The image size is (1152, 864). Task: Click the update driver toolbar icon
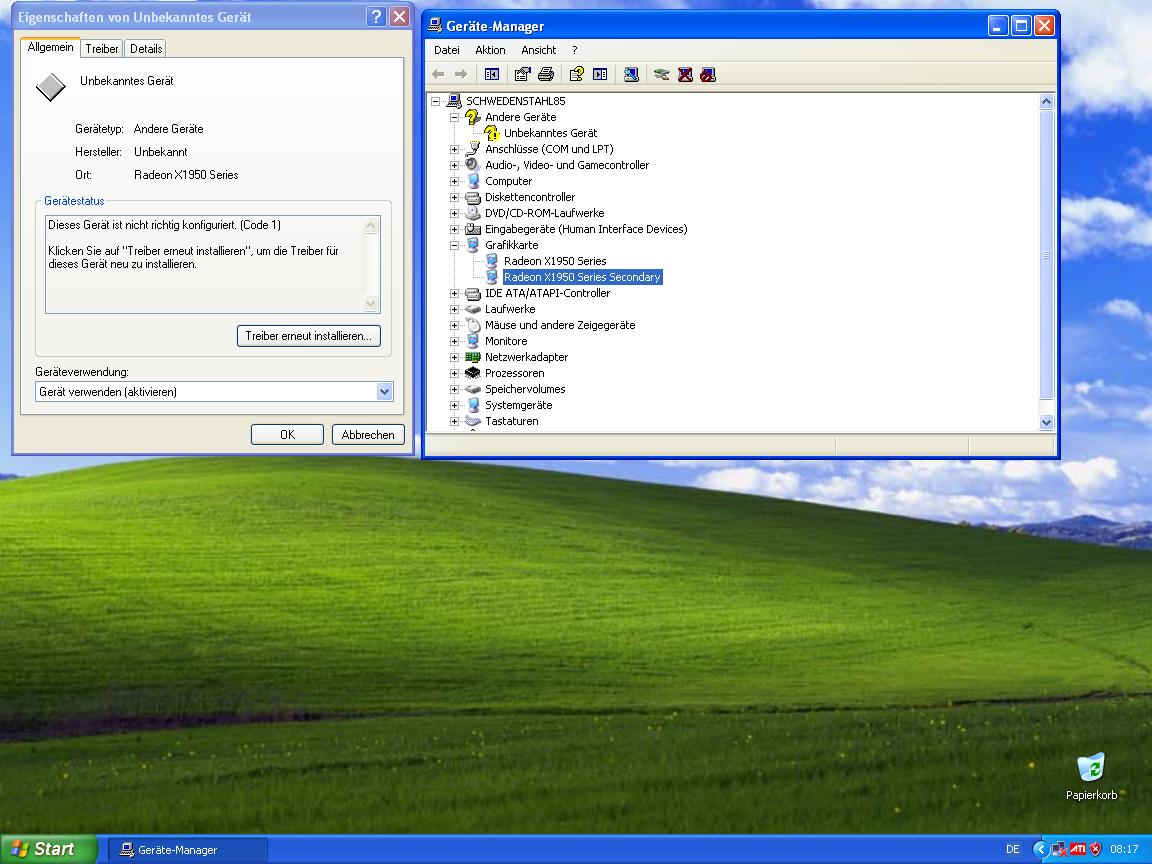pos(661,74)
